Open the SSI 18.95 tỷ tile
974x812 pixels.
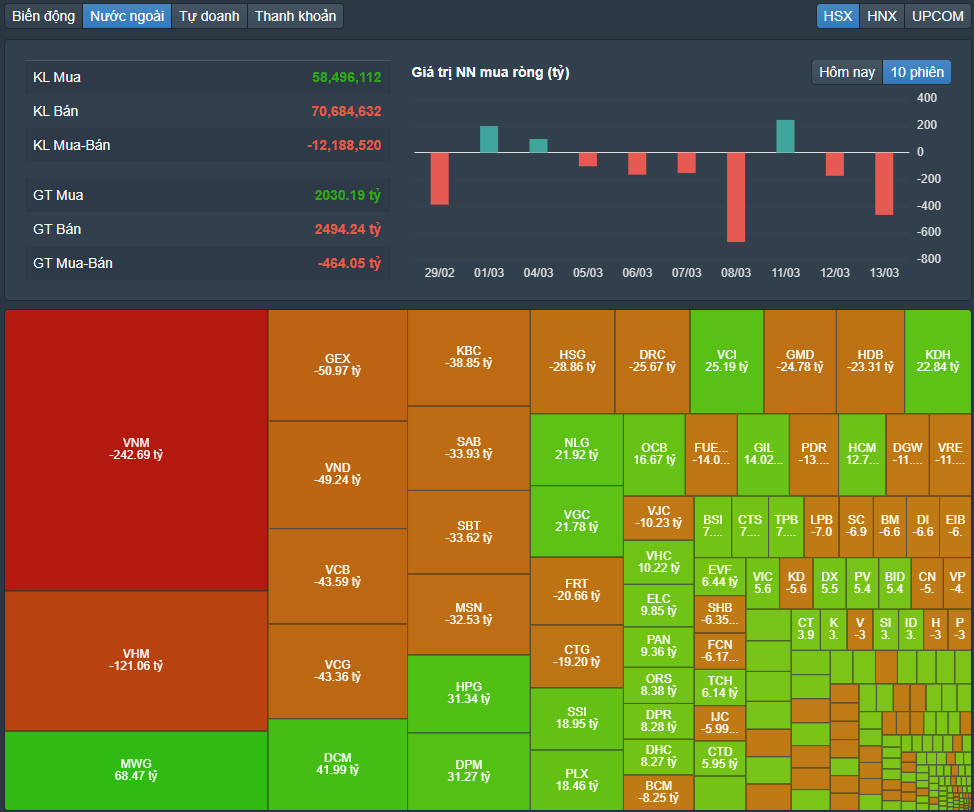click(576, 719)
